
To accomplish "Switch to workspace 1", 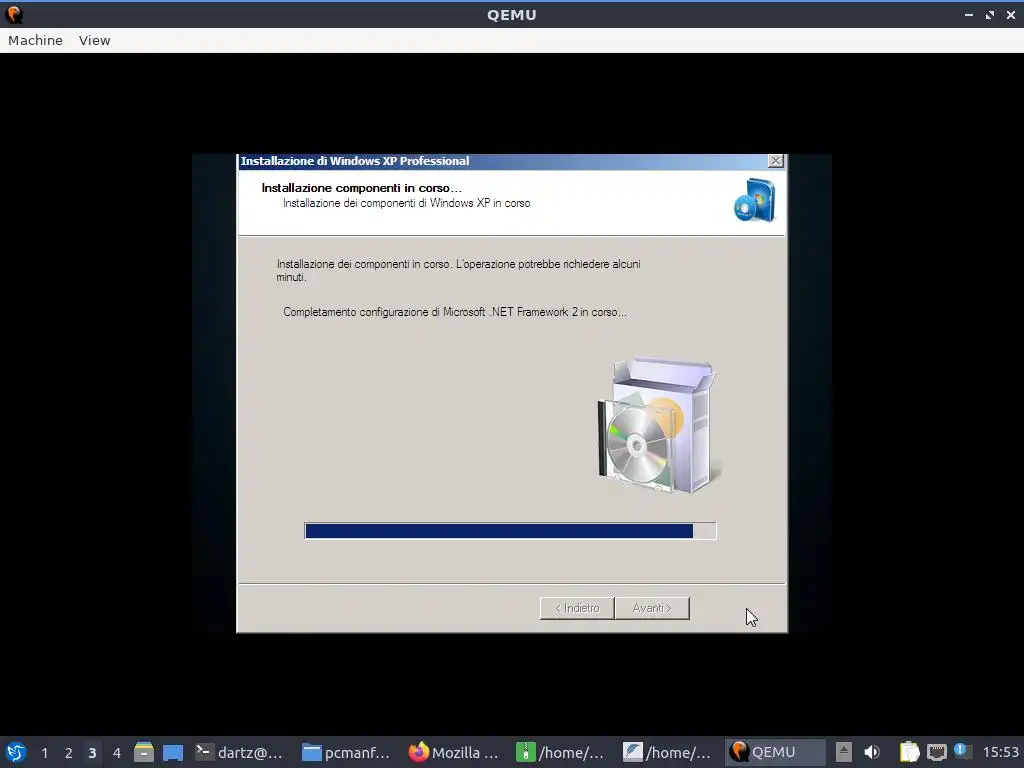I will tap(44, 753).
